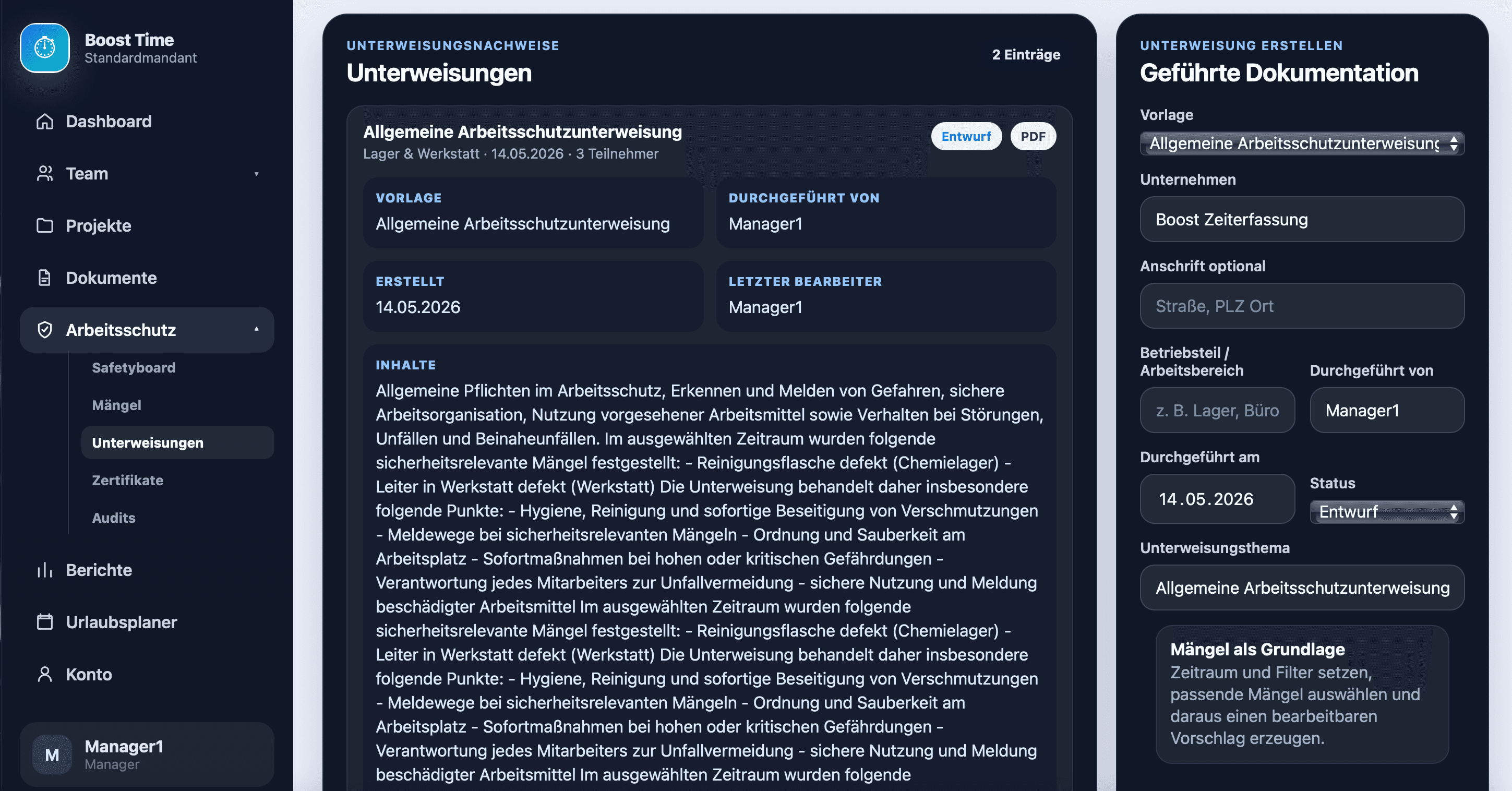Image resolution: width=1512 pixels, height=791 pixels.
Task: Click the Team people icon
Action: coord(45,174)
